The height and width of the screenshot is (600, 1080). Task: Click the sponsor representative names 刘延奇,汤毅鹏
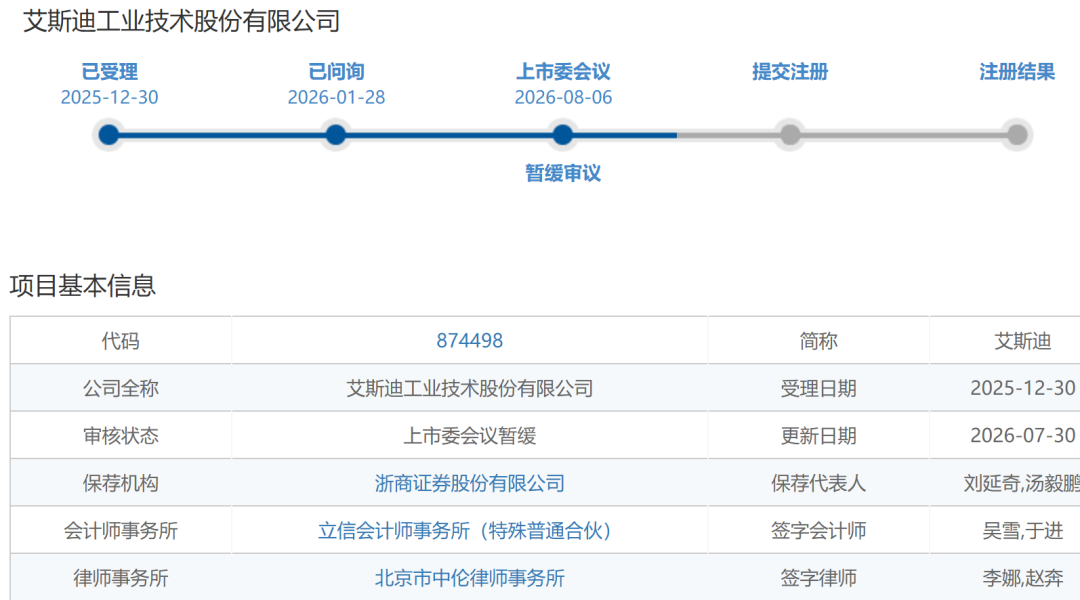click(x=1021, y=483)
